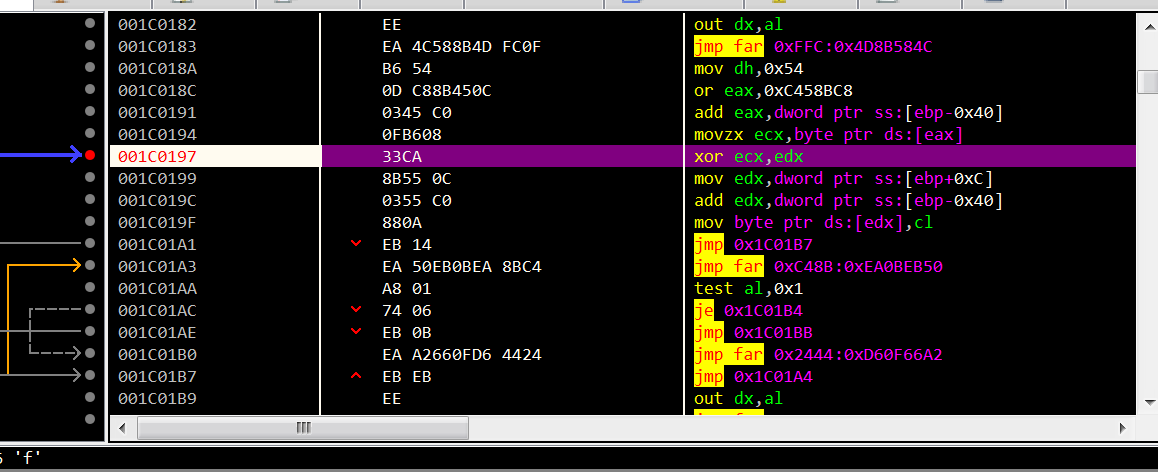Click the jump-down chevron next to EB 14

357,244
